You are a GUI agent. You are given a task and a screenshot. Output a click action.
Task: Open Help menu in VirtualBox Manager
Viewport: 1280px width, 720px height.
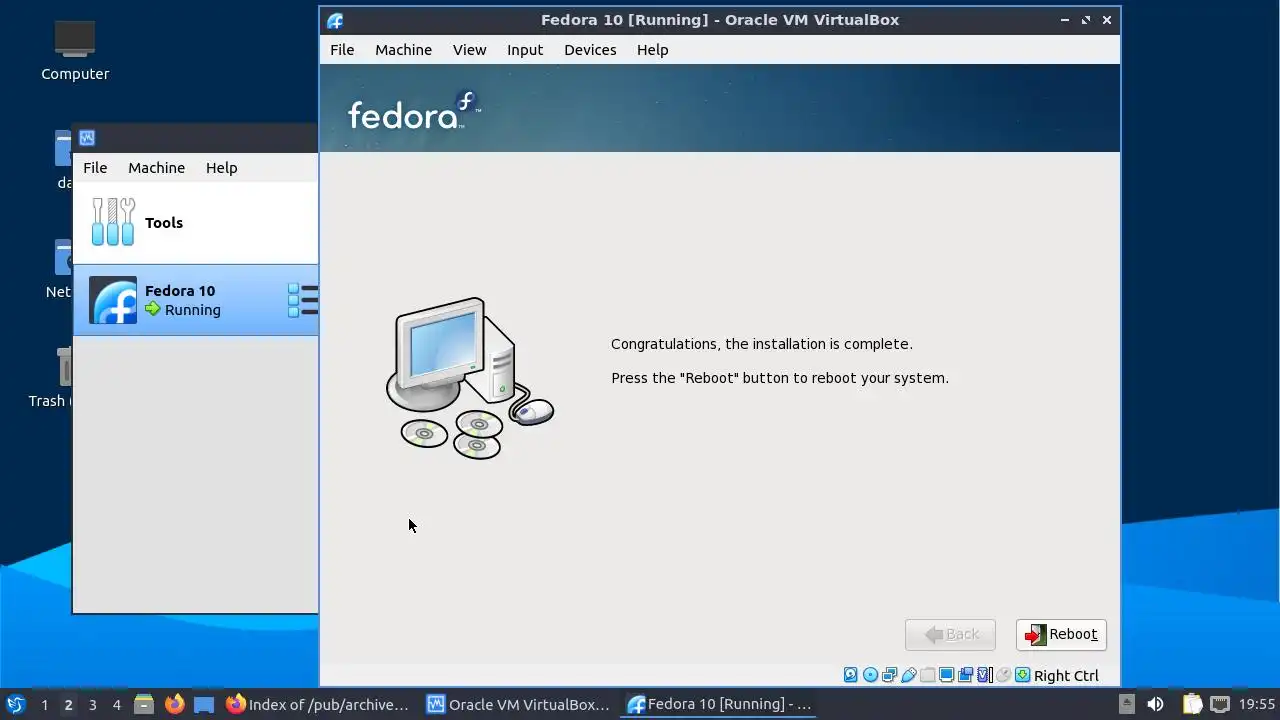(221, 168)
